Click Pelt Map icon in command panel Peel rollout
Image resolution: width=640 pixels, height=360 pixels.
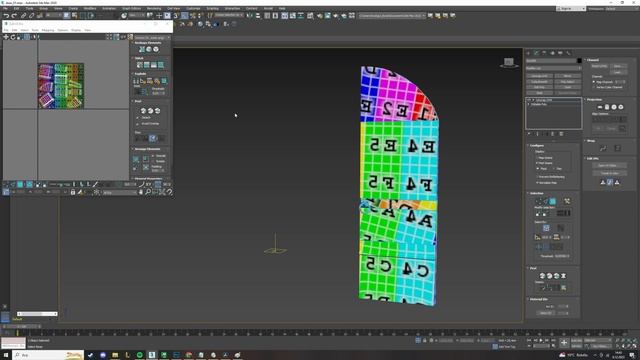(564, 276)
